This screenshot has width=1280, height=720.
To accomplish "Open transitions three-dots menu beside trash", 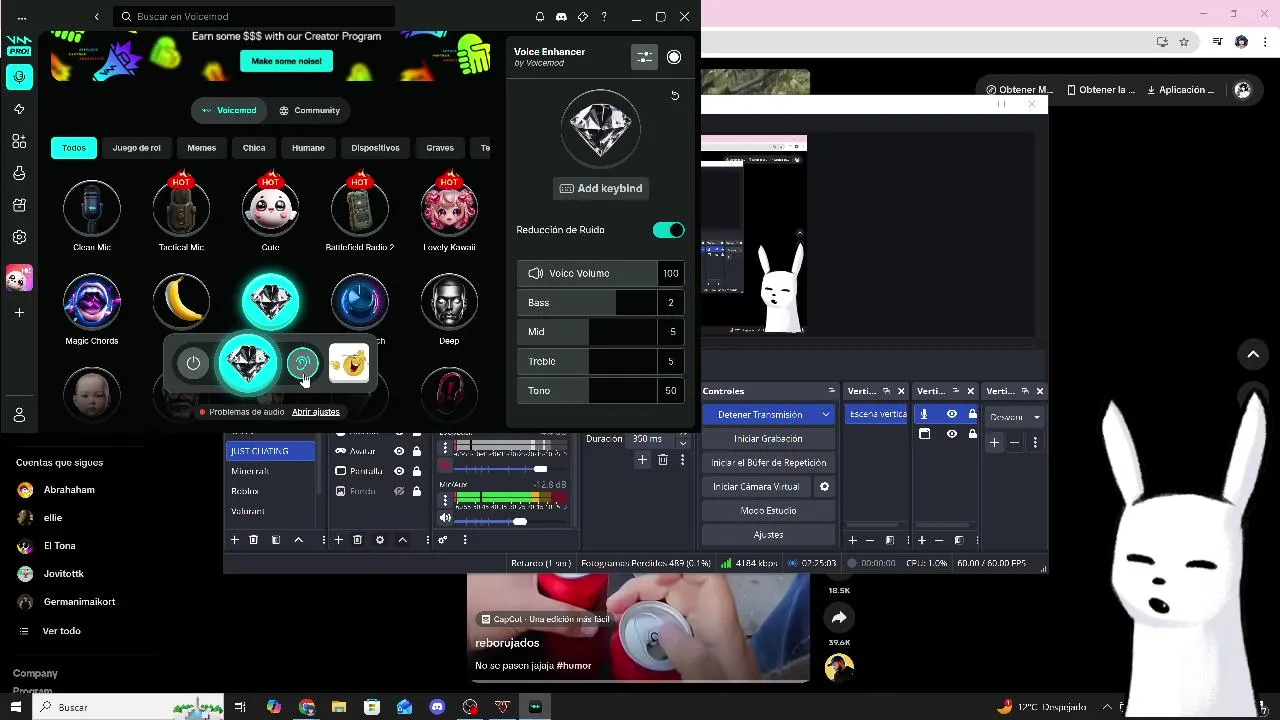I will 683,460.
